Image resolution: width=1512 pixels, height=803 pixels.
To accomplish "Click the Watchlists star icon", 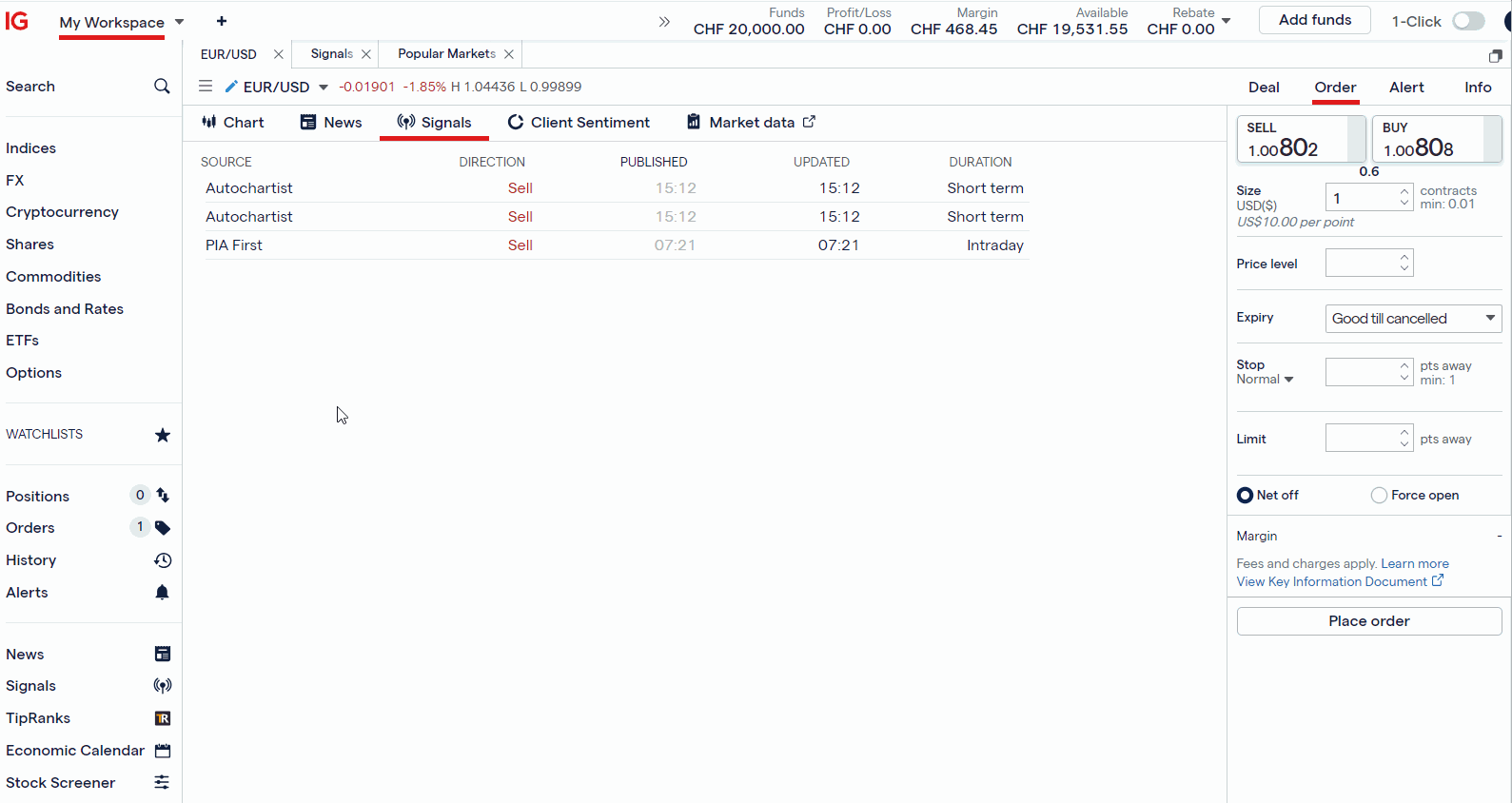I will pyautogui.click(x=163, y=435).
